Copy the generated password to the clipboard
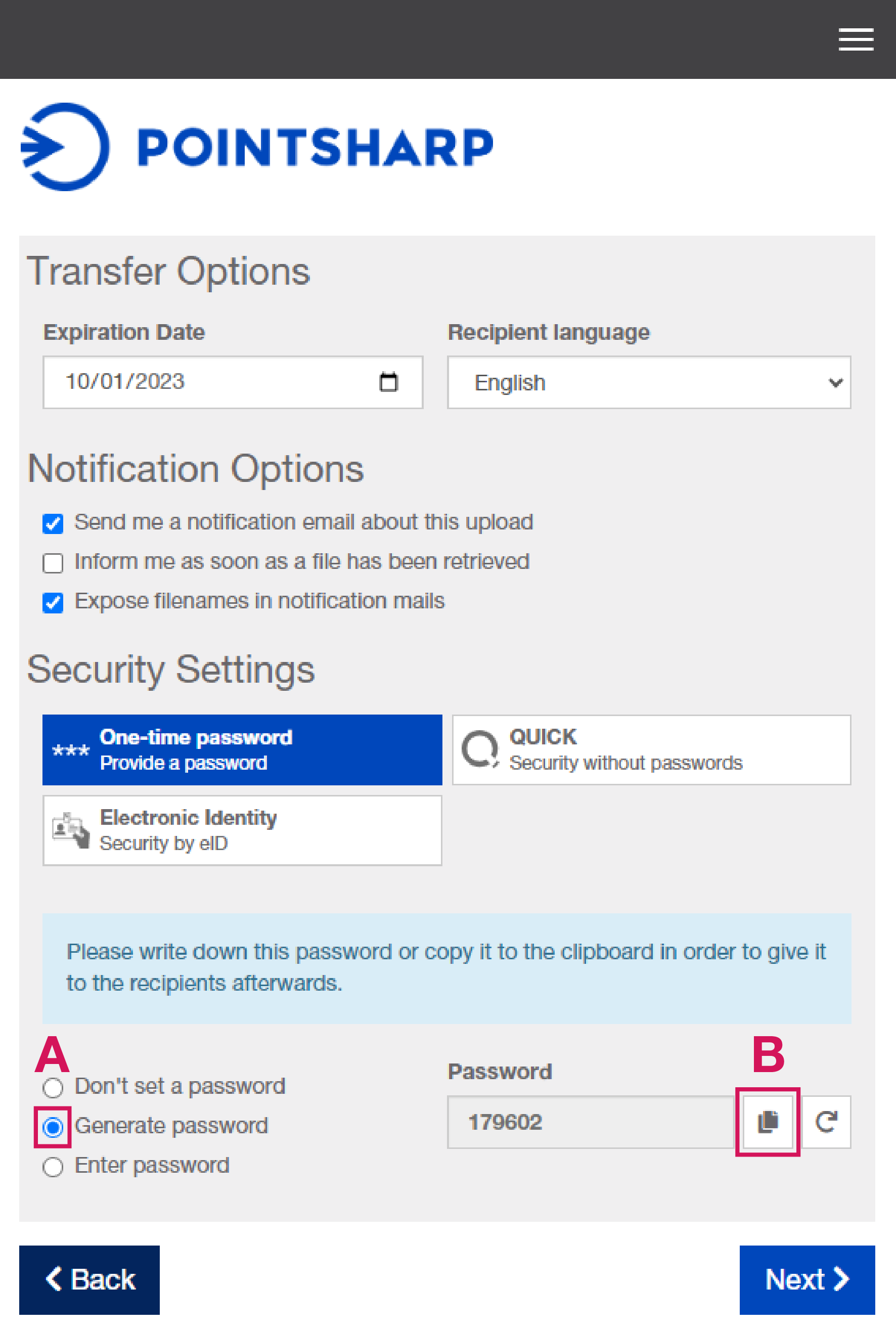The image size is (896, 1331). 768,1121
